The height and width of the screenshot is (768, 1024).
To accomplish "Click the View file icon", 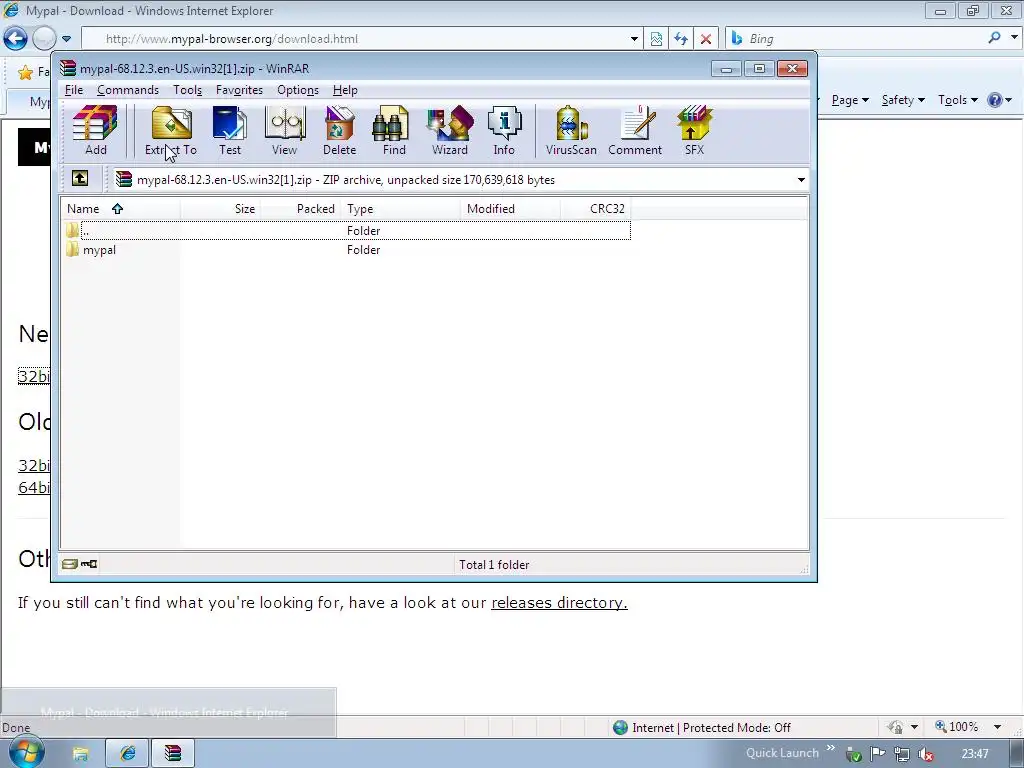I will [x=284, y=131].
